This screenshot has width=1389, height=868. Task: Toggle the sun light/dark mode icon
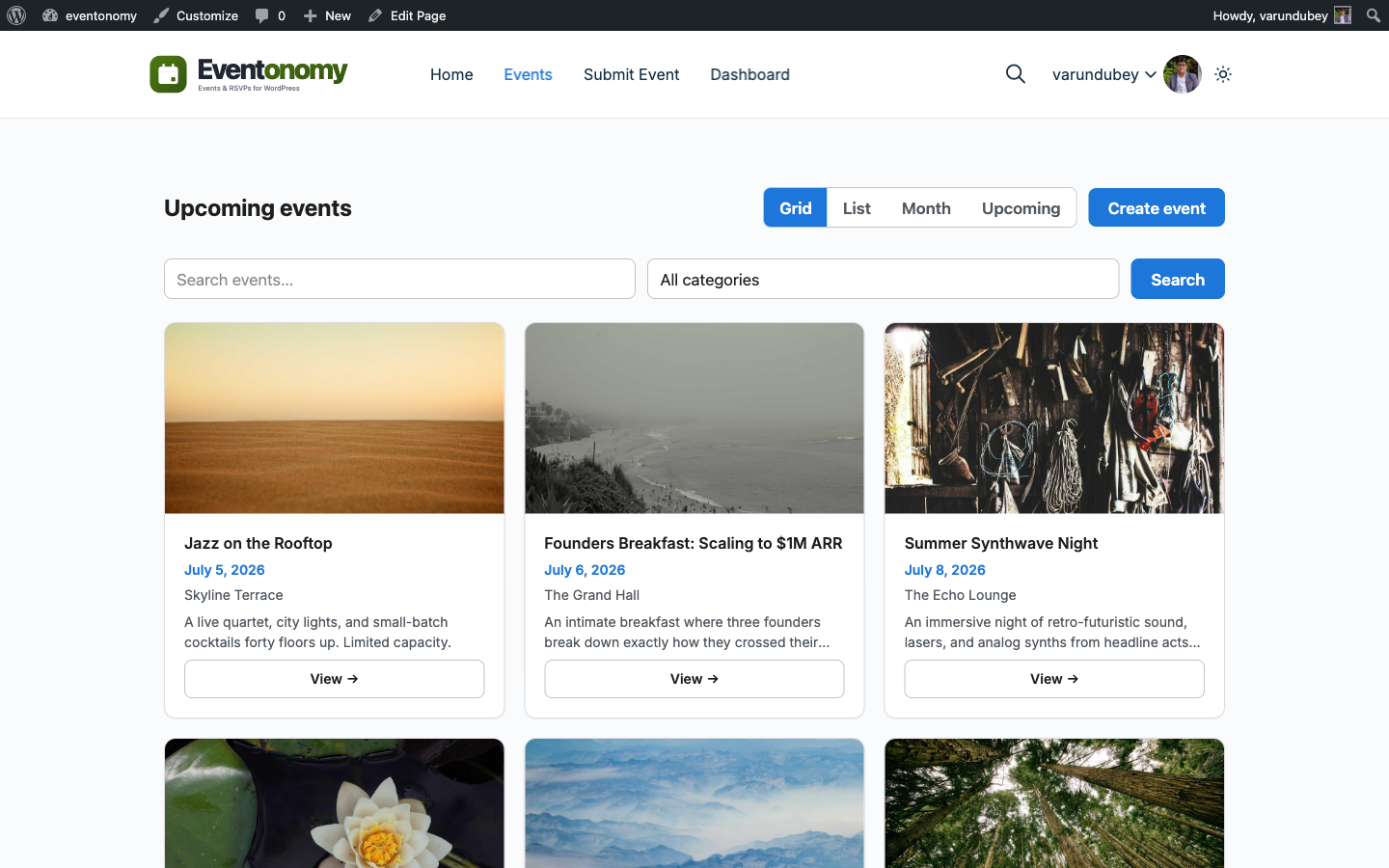pyautogui.click(x=1223, y=74)
